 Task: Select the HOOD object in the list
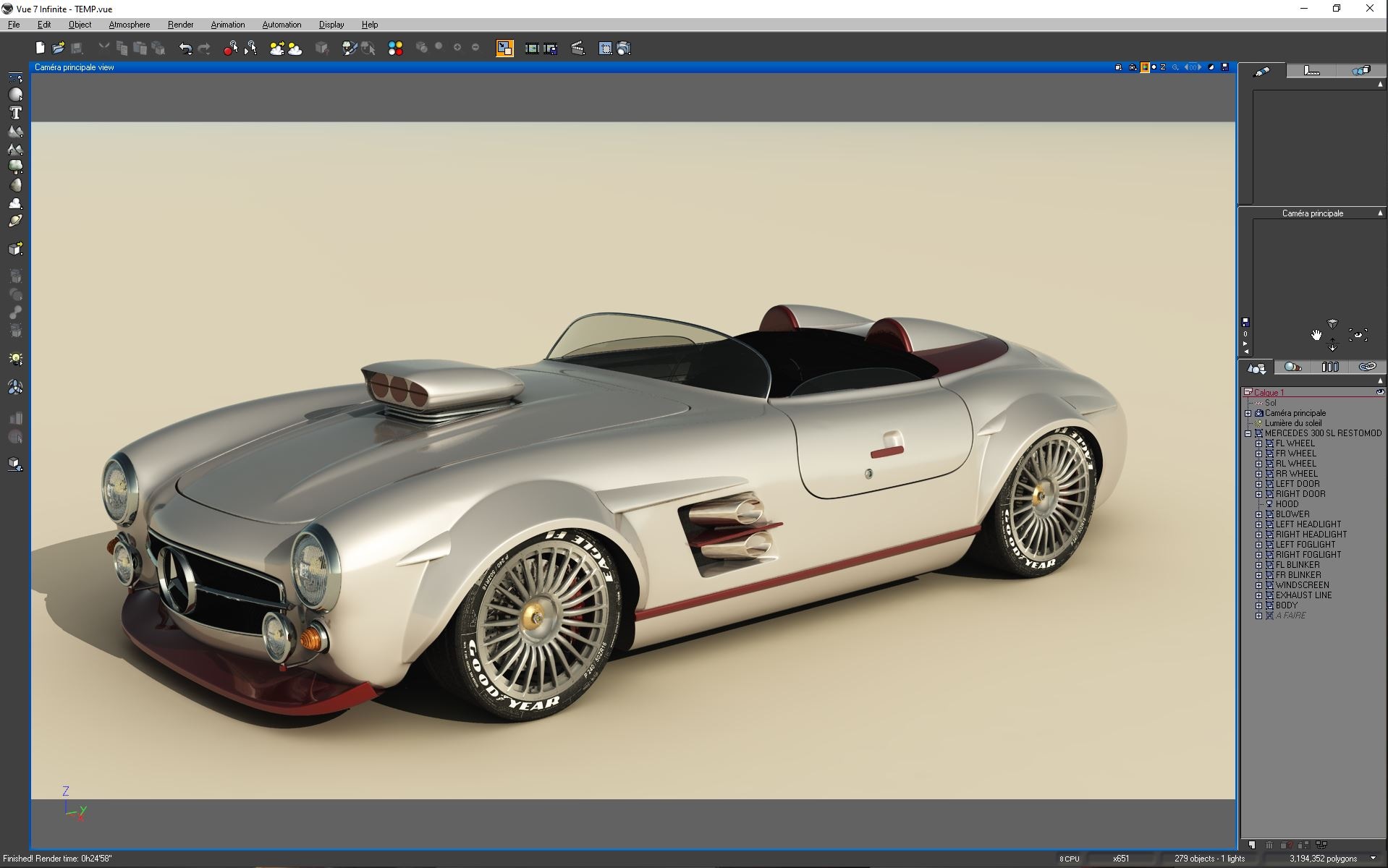(x=1287, y=504)
